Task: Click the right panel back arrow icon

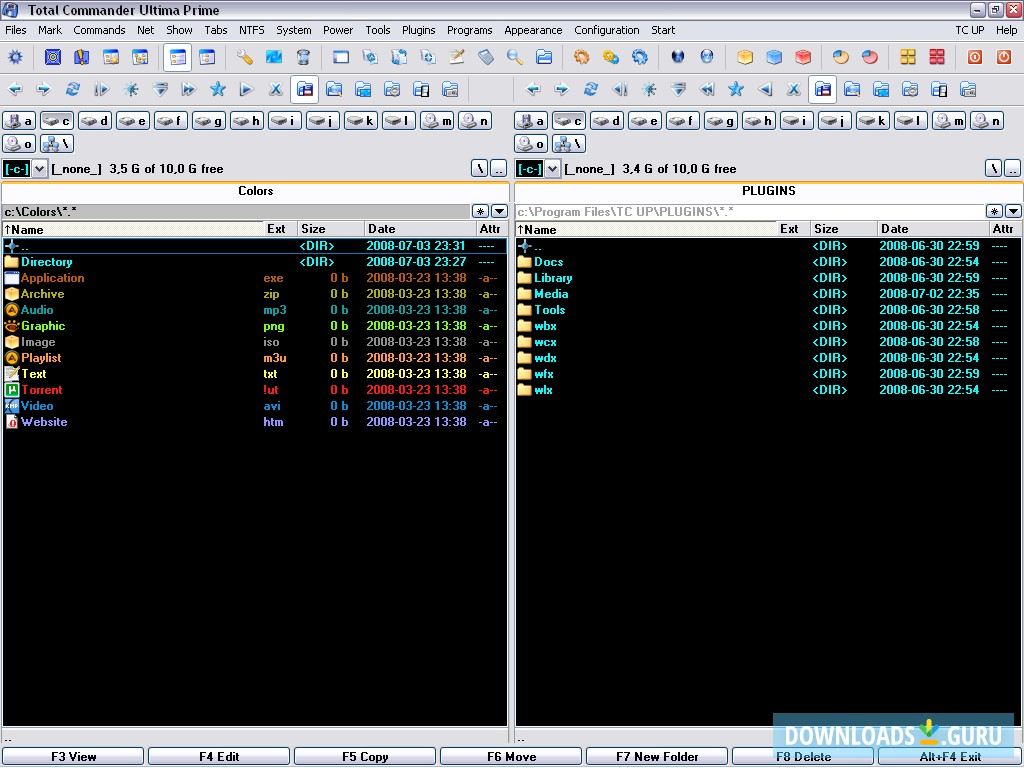Action: coord(533,90)
